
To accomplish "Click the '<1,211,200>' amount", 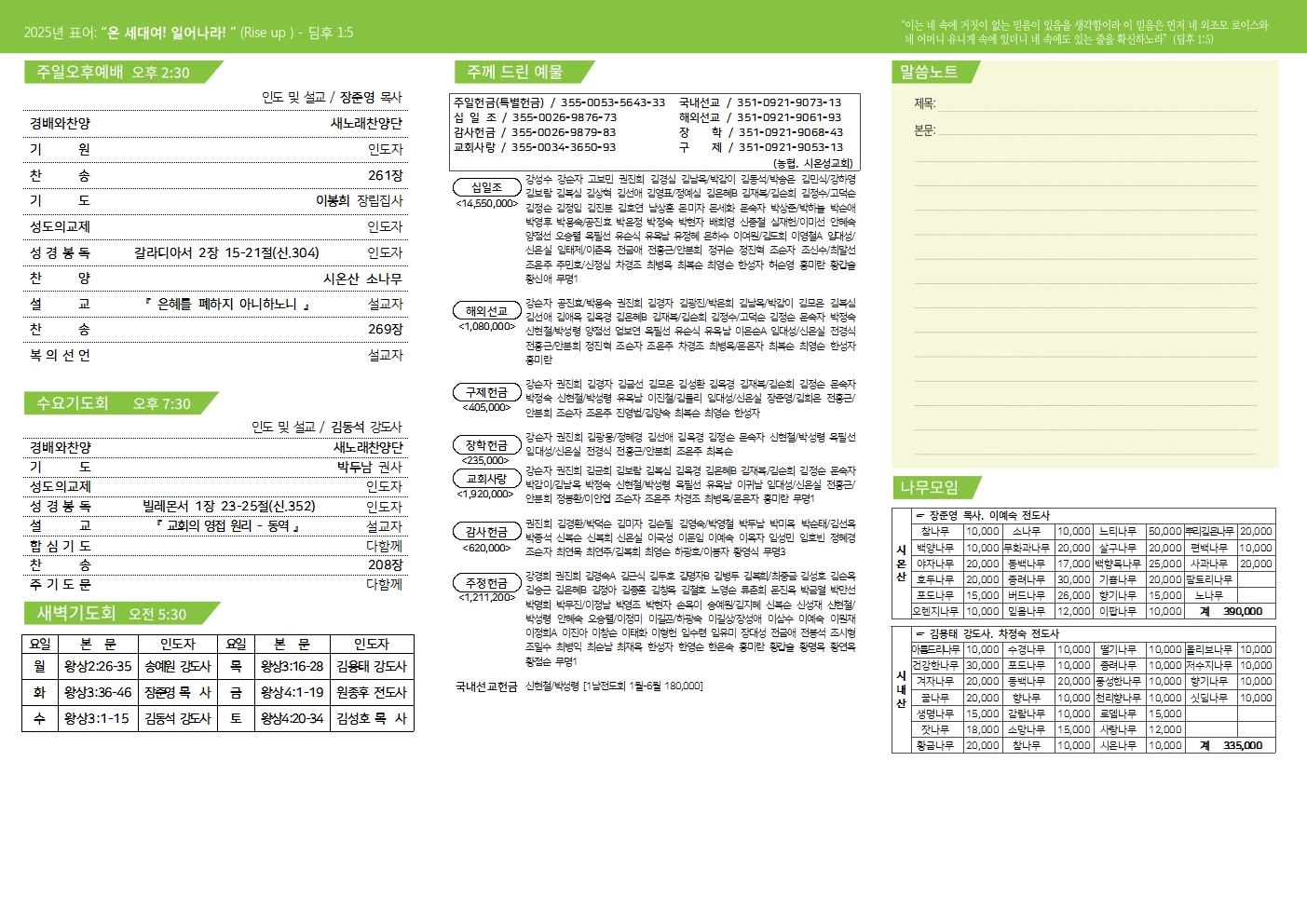I will (x=486, y=597).
